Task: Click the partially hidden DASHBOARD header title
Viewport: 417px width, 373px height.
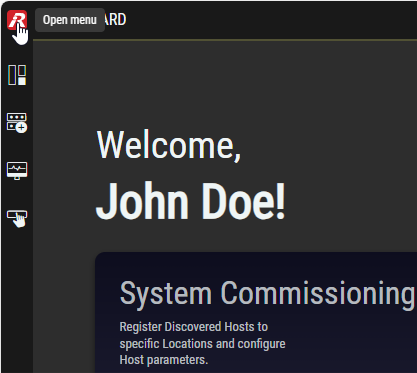Action: click(x=115, y=20)
